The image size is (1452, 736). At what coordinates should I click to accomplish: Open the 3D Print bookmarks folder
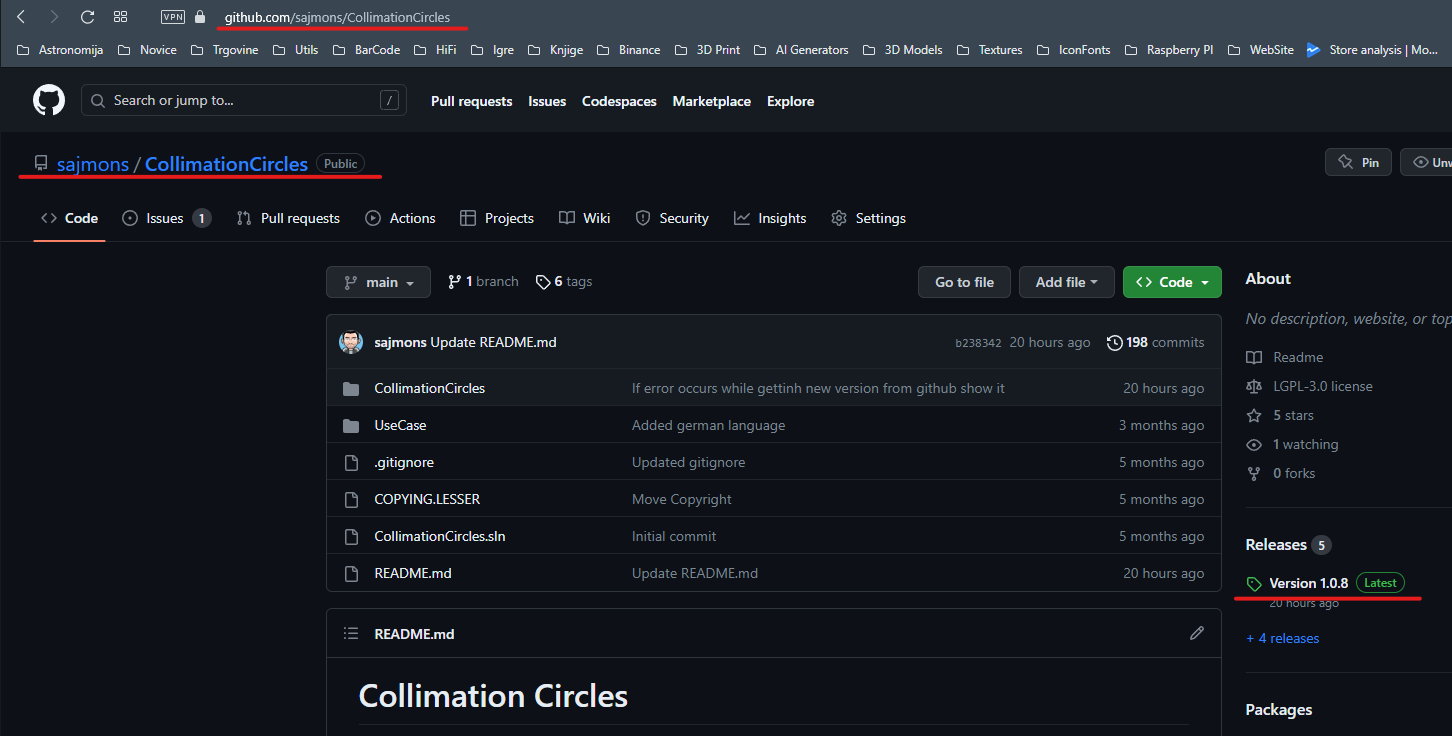[x=707, y=50]
